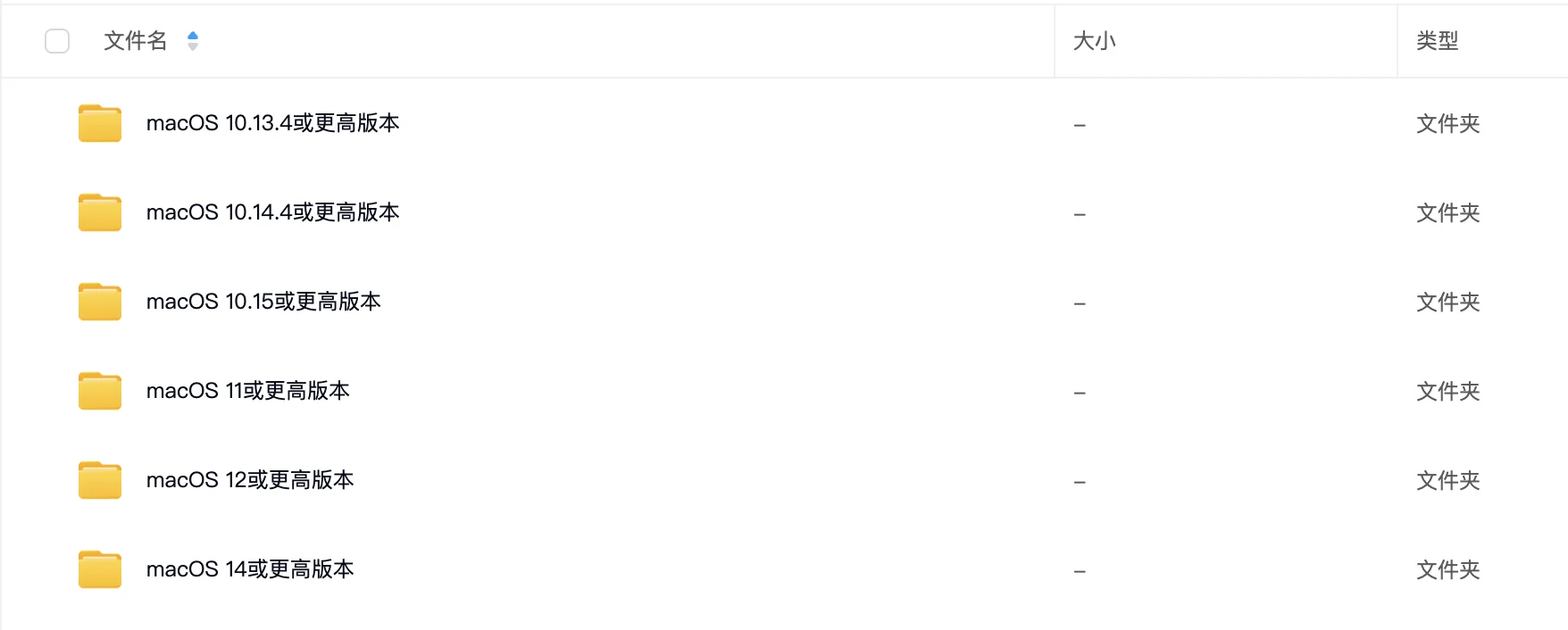Viewport: 1568px width, 630px height.
Task: Sort files using the 文件名 arrow indicator
Action: click(x=193, y=41)
